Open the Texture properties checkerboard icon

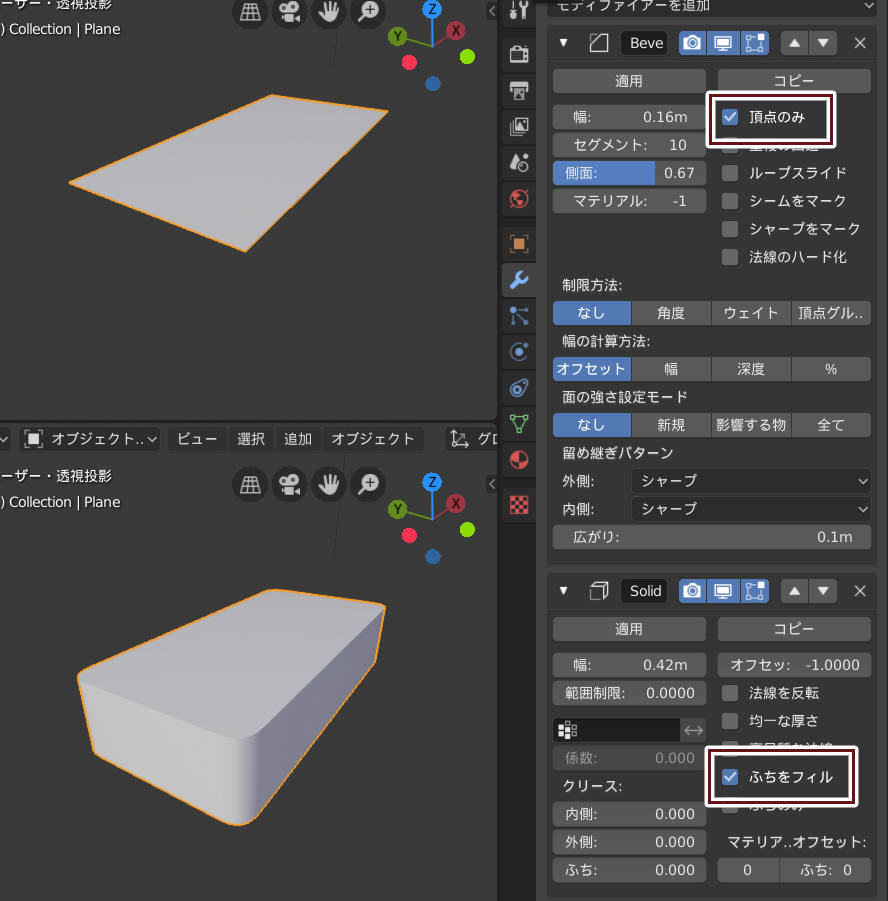pyautogui.click(x=519, y=505)
